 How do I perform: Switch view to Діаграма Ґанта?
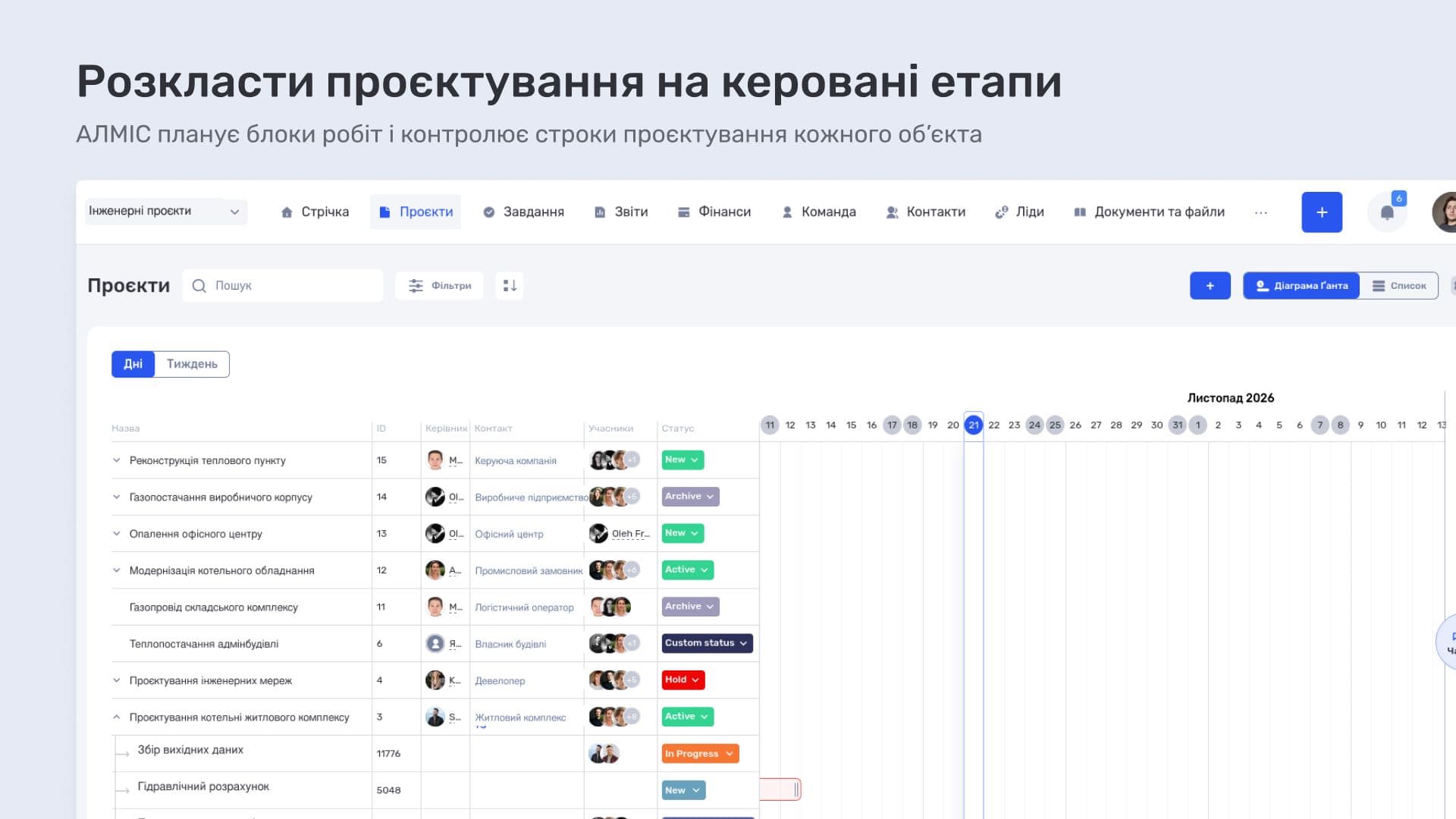[1301, 286]
